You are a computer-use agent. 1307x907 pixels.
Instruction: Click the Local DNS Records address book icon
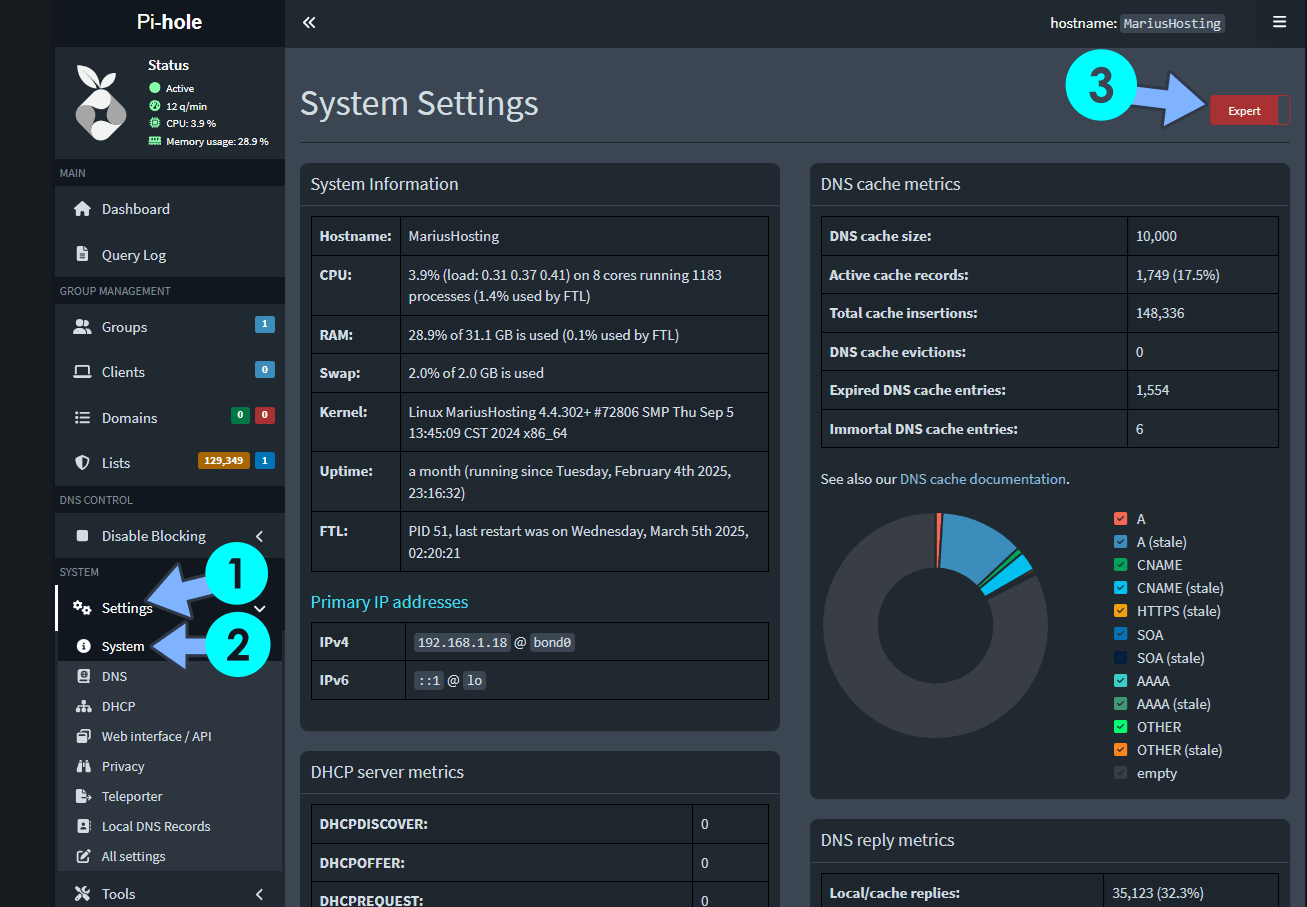[83, 826]
